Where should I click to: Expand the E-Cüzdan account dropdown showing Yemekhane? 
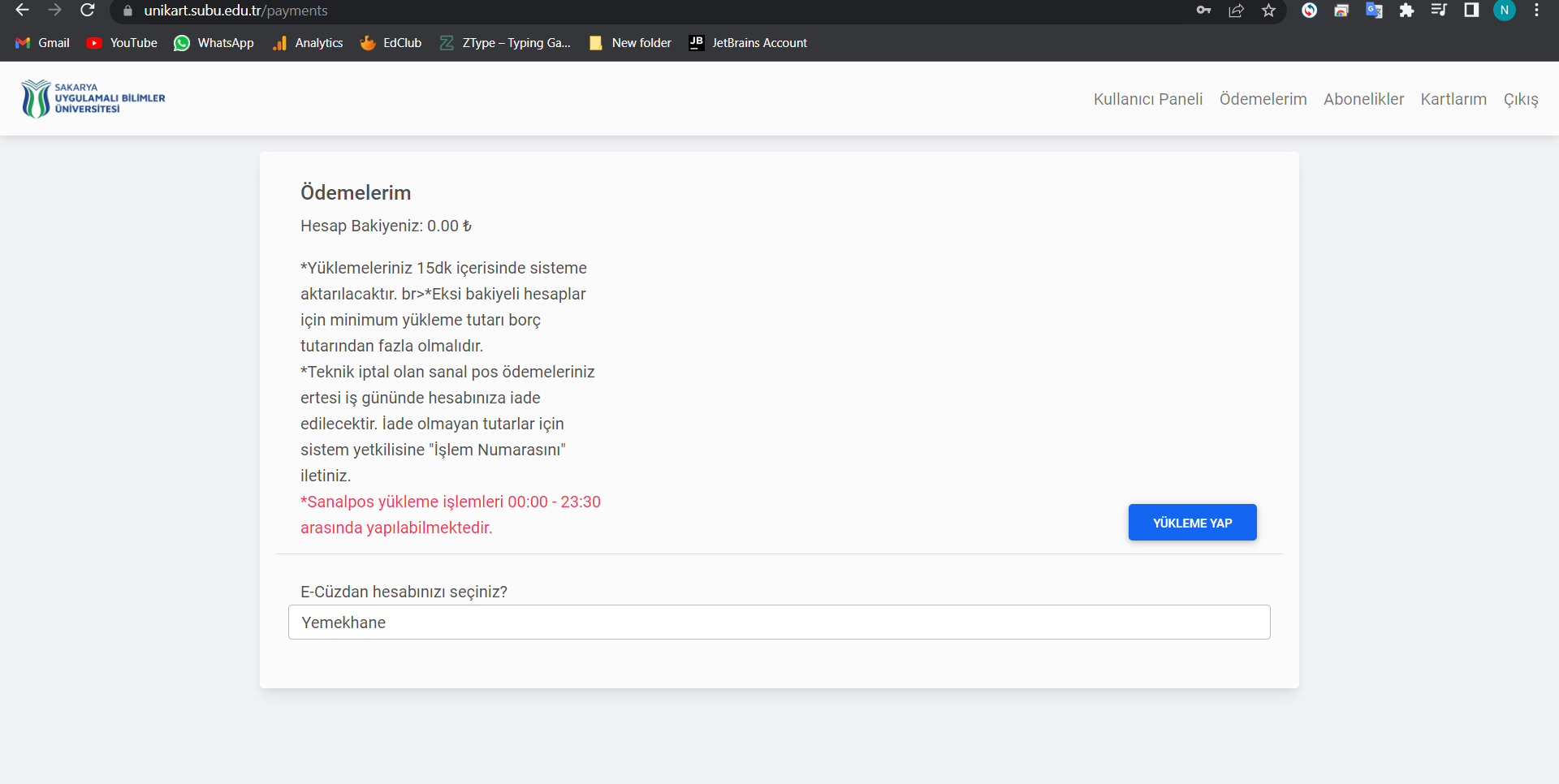(x=779, y=622)
